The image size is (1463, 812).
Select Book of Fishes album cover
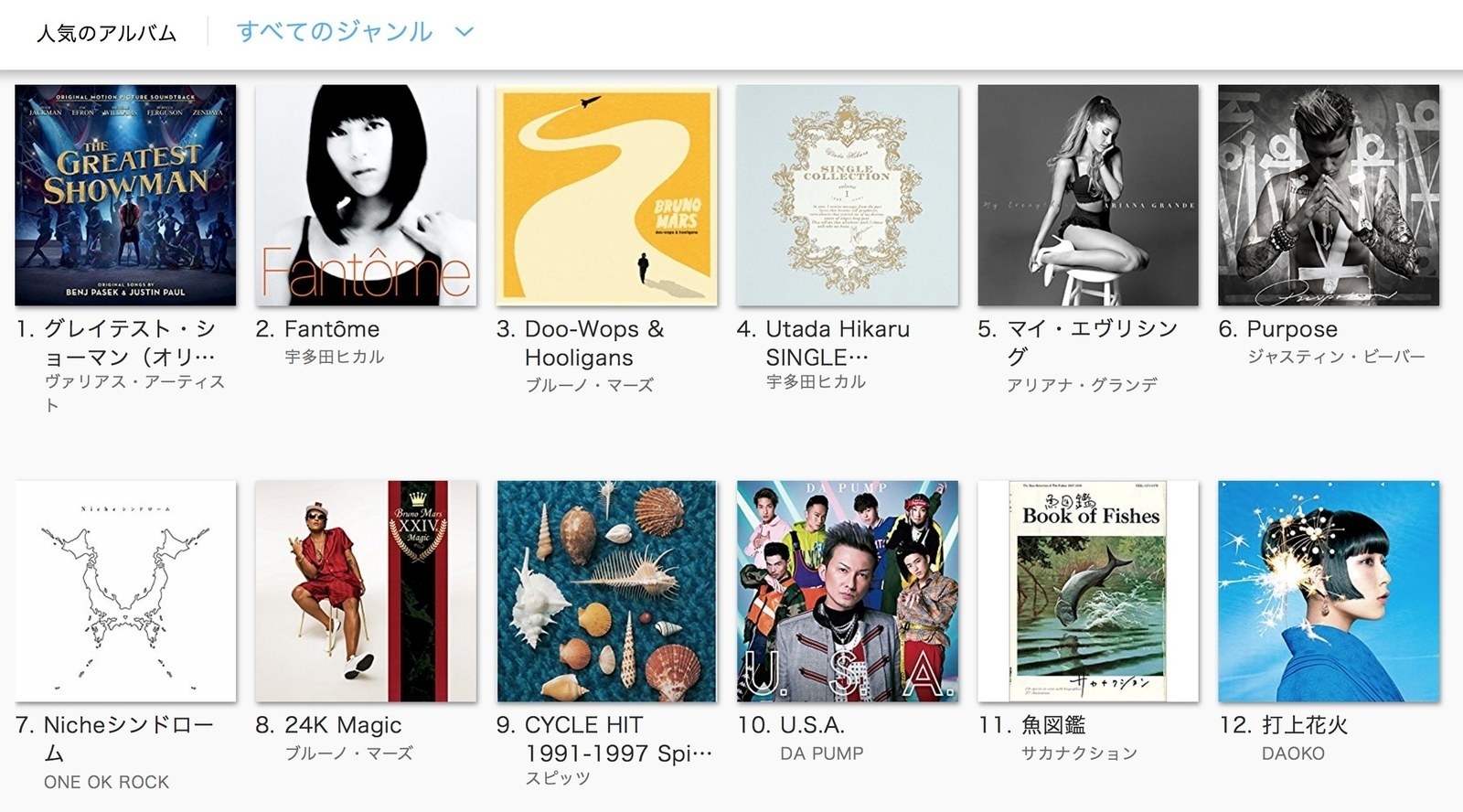coord(1088,592)
